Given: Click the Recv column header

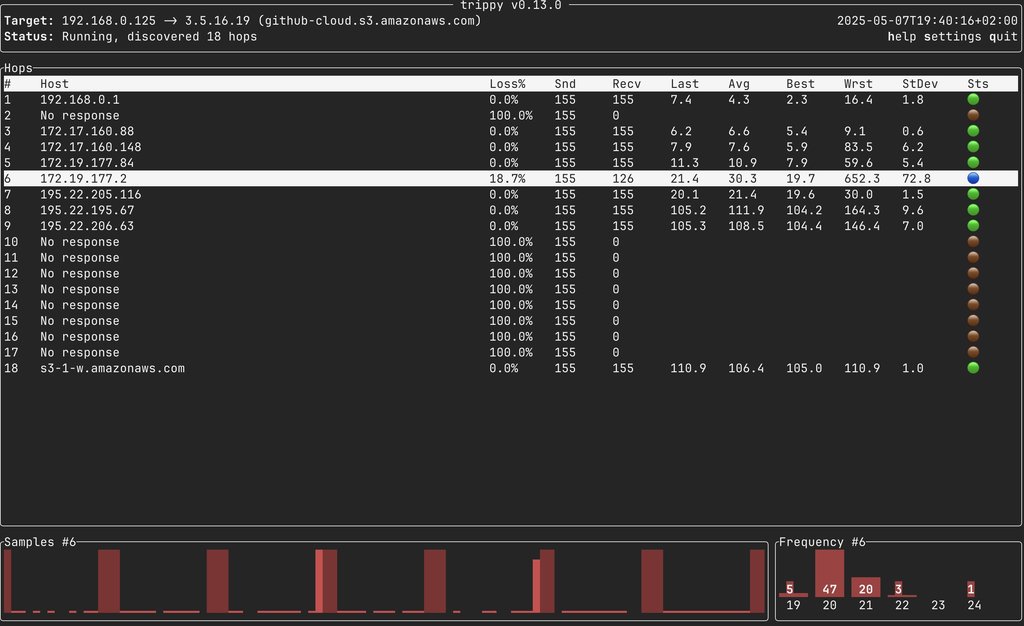Looking at the screenshot, I should click(626, 84).
